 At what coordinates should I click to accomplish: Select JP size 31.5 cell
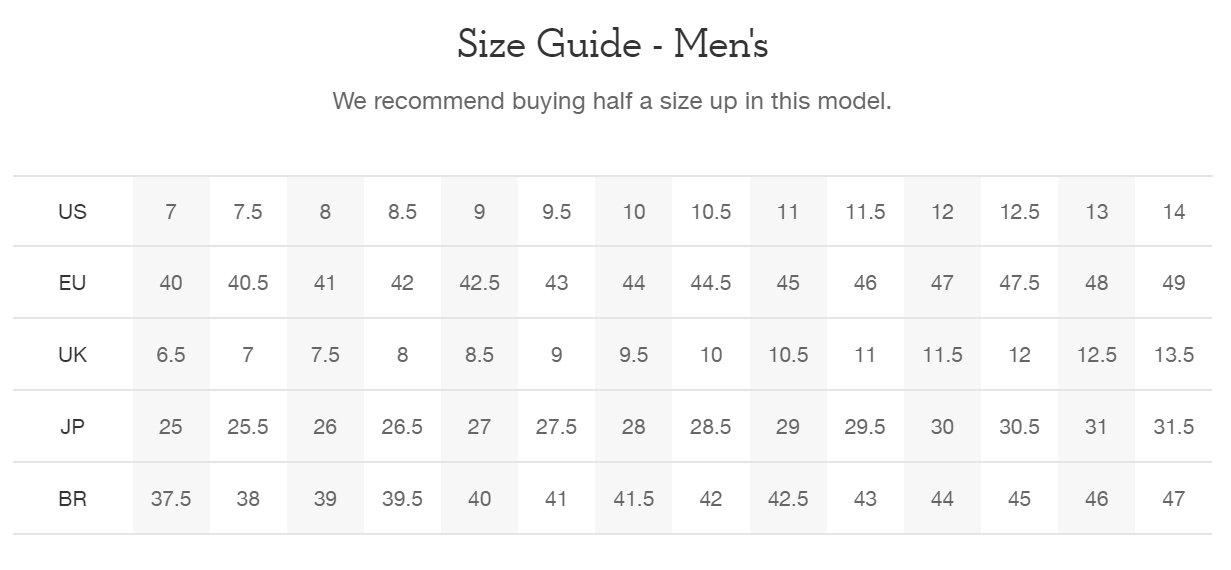point(1174,427)
